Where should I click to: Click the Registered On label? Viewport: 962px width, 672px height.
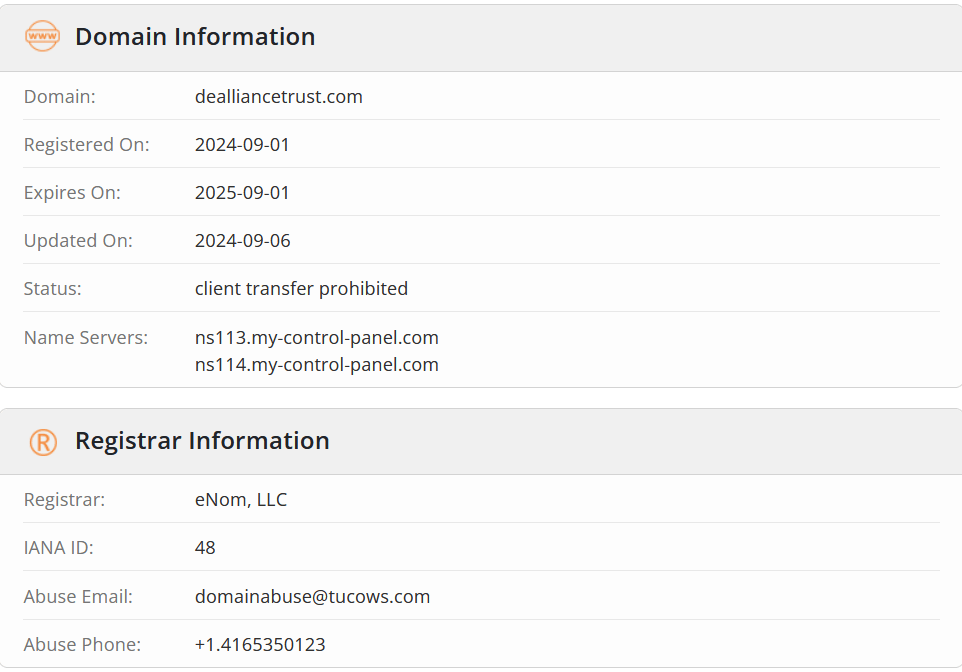pos(87,145)
